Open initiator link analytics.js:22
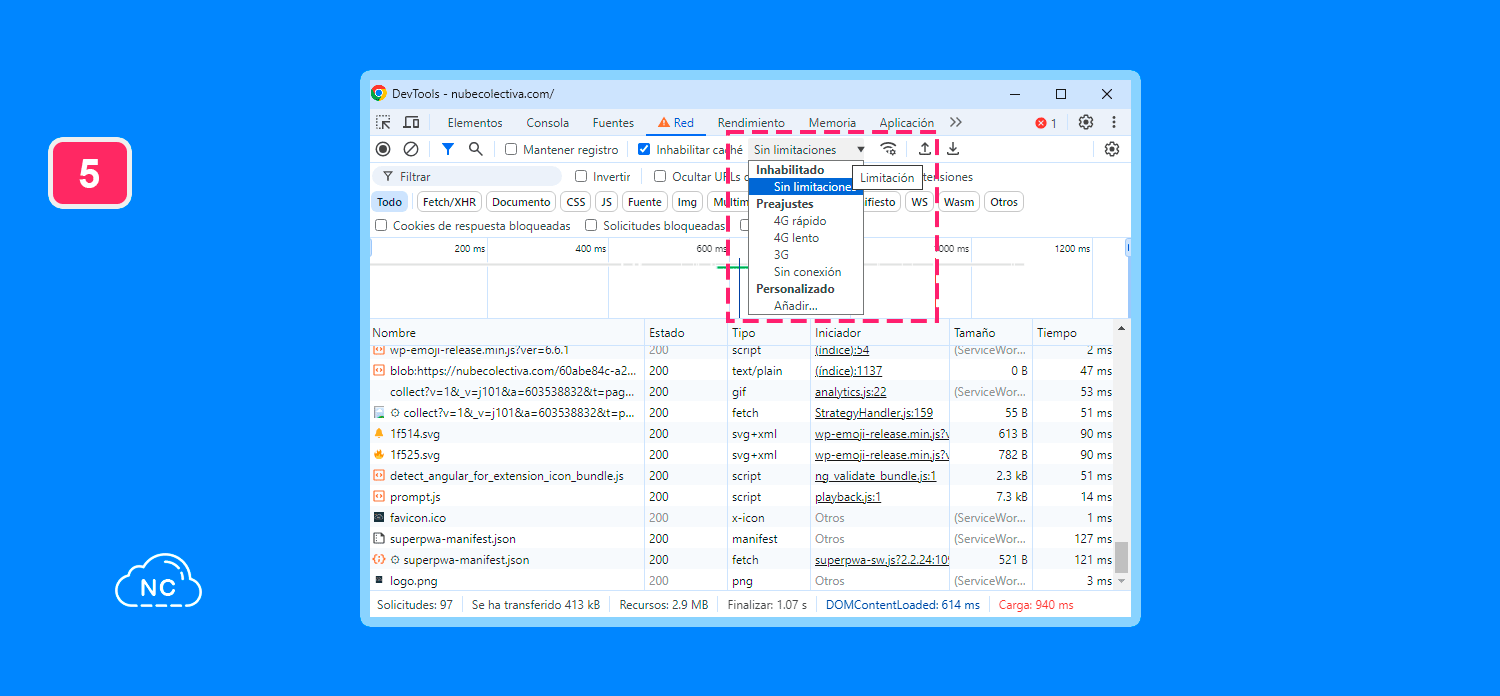 point(850,392)
